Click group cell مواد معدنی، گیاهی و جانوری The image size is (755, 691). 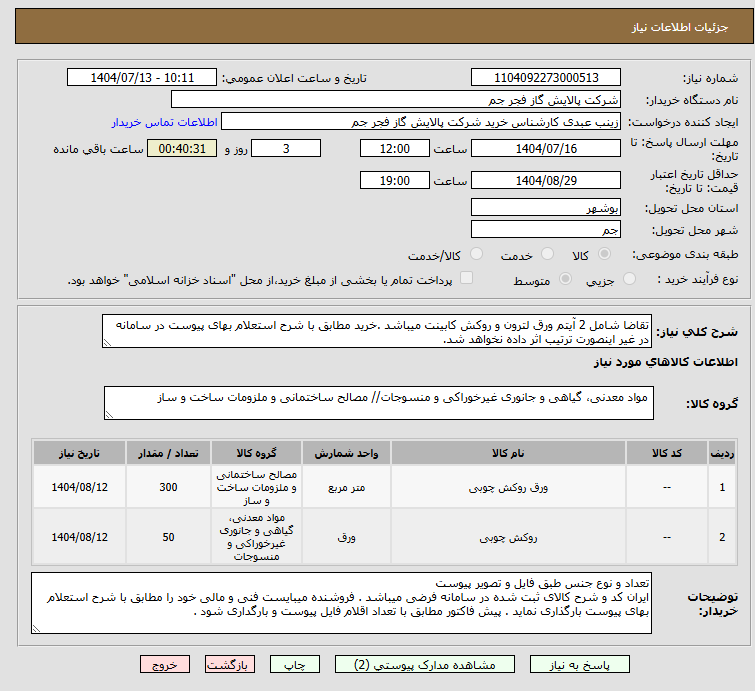click(256, 537)
